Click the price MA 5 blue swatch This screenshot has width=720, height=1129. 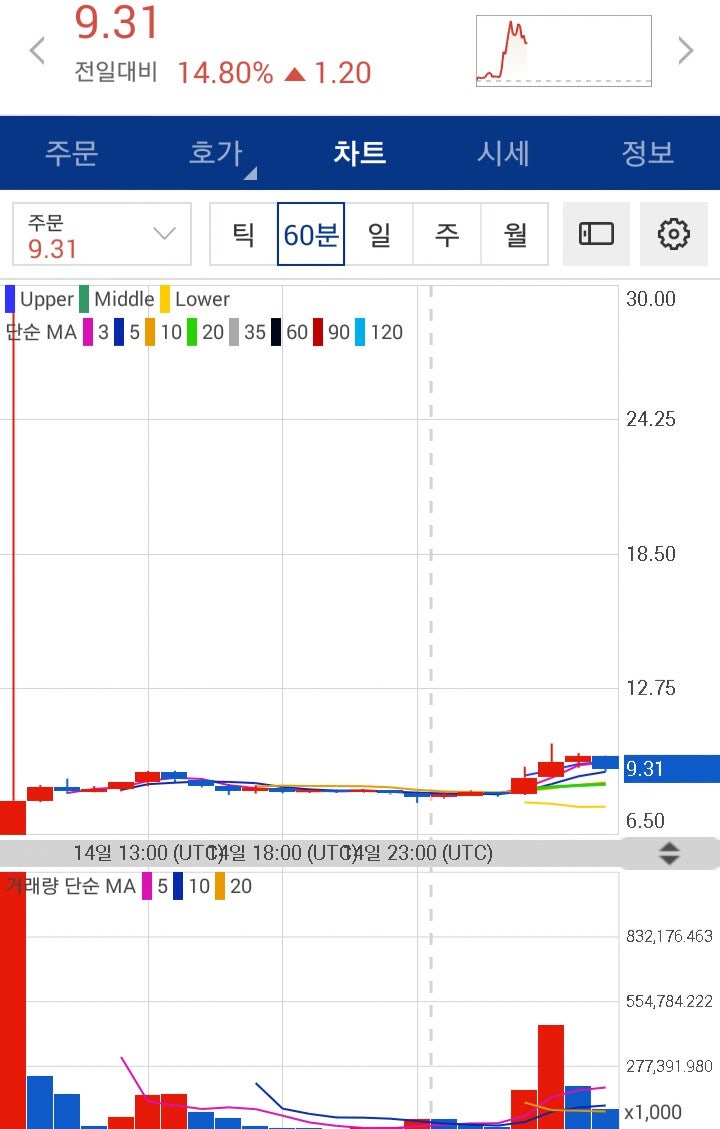pos(120,332)
